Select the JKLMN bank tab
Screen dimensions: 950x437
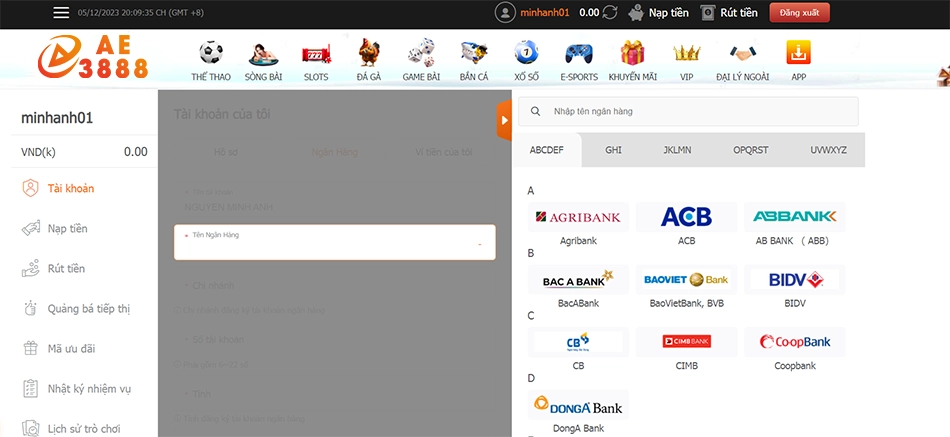click(x=677, y=150)
